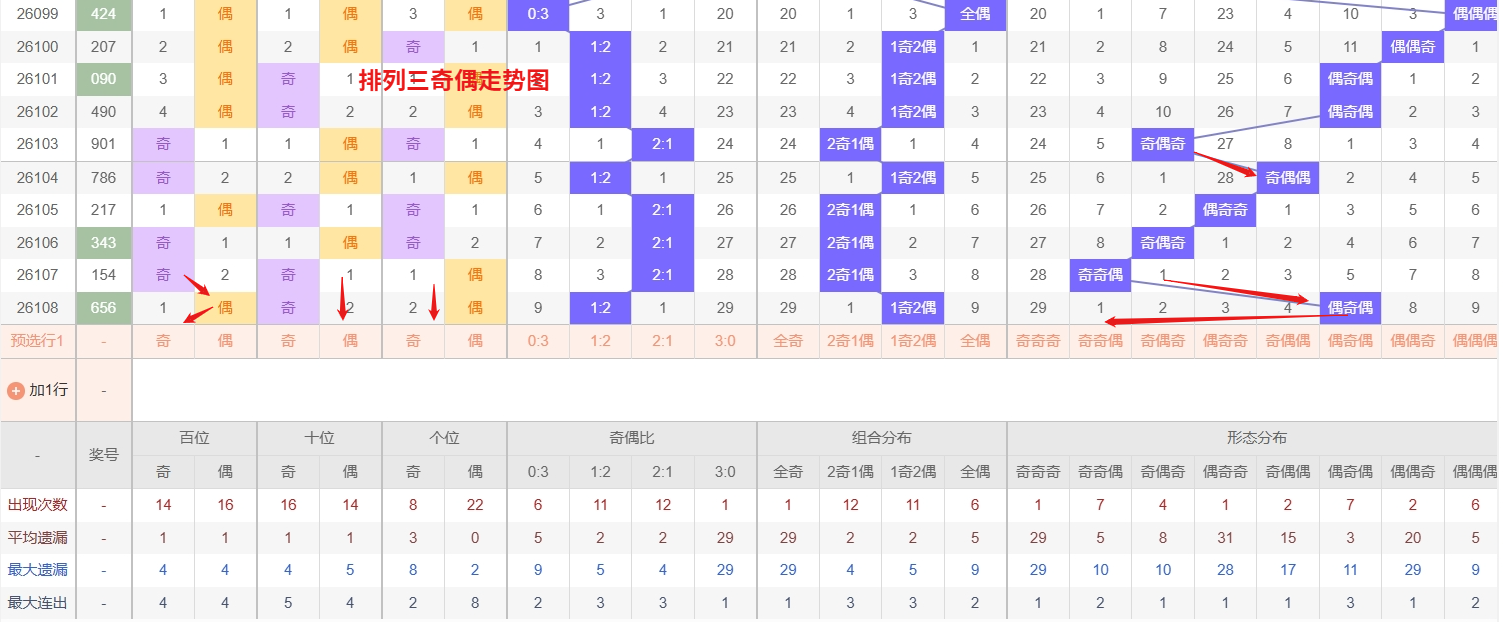
Task: Click the 出现次数 statistics row label
Action: tap(38, 505)
